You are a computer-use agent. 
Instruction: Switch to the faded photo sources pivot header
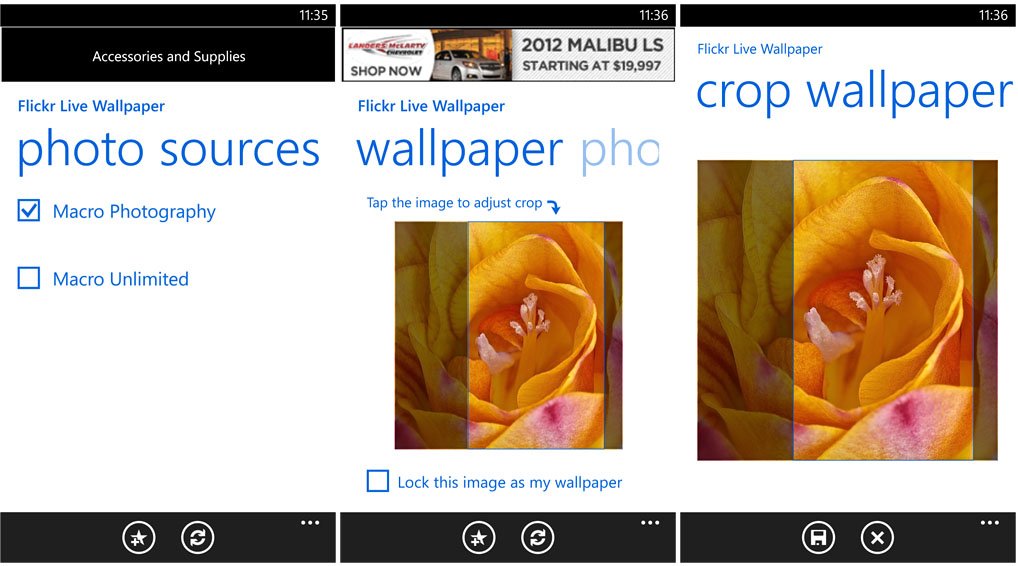(x=620, y=151)
